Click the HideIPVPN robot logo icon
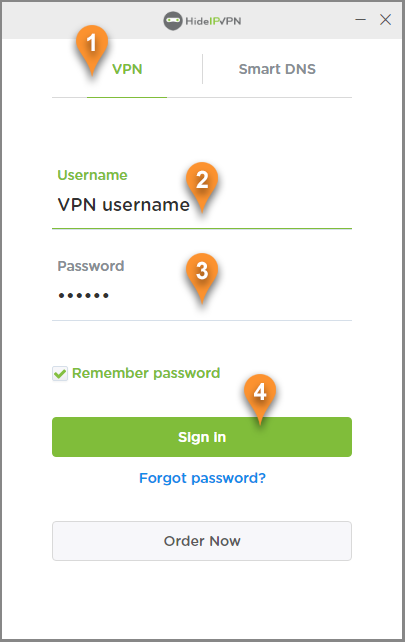 click(x=172, y=21)
